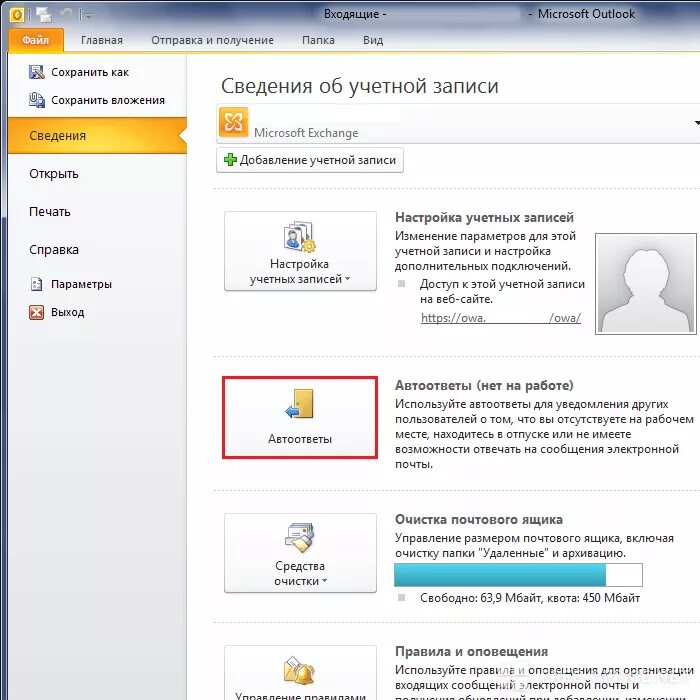Click the Автоответы door icon
Viewport: 700px width, 700px height.
click(x=300, y=404)
